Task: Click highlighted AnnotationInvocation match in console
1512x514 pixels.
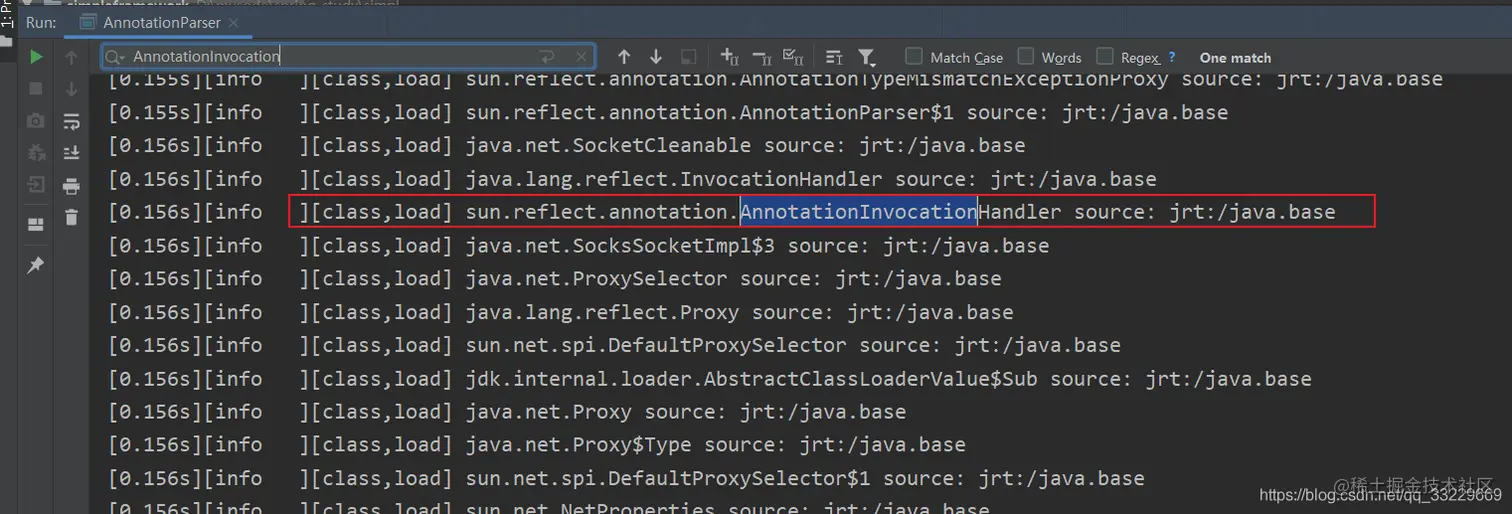Action: pos(858,212)
